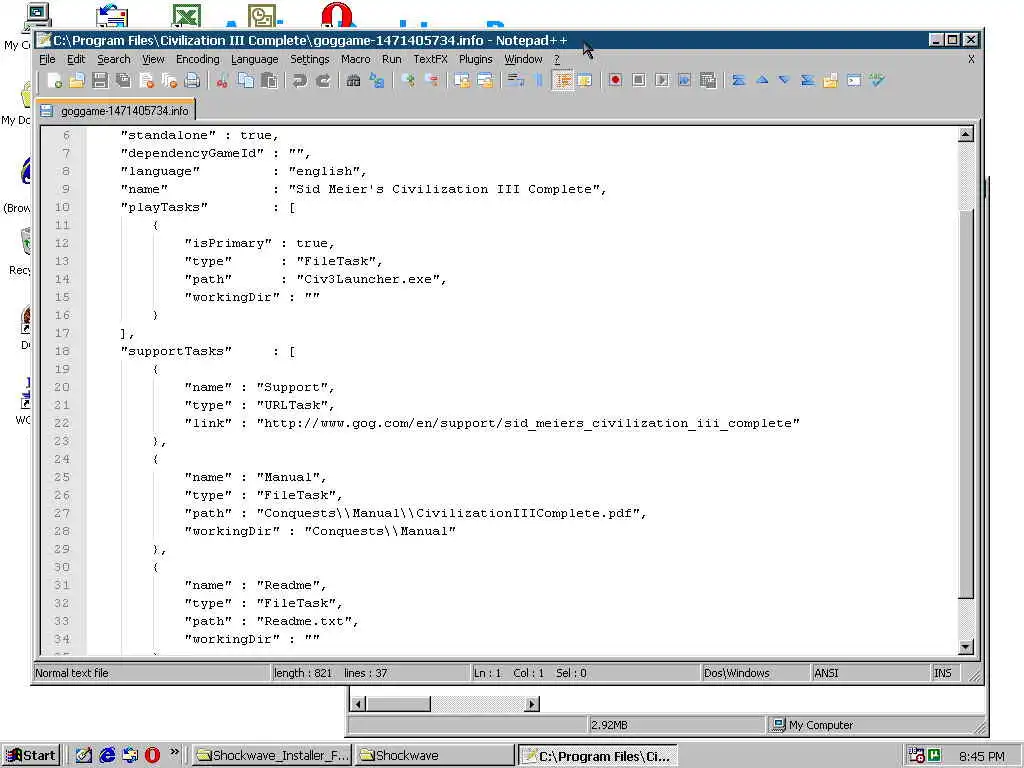Click the gog.com support URL on line 22
Image resolution: width=1024 pixels, height=768 pixels.
point(528,423)
